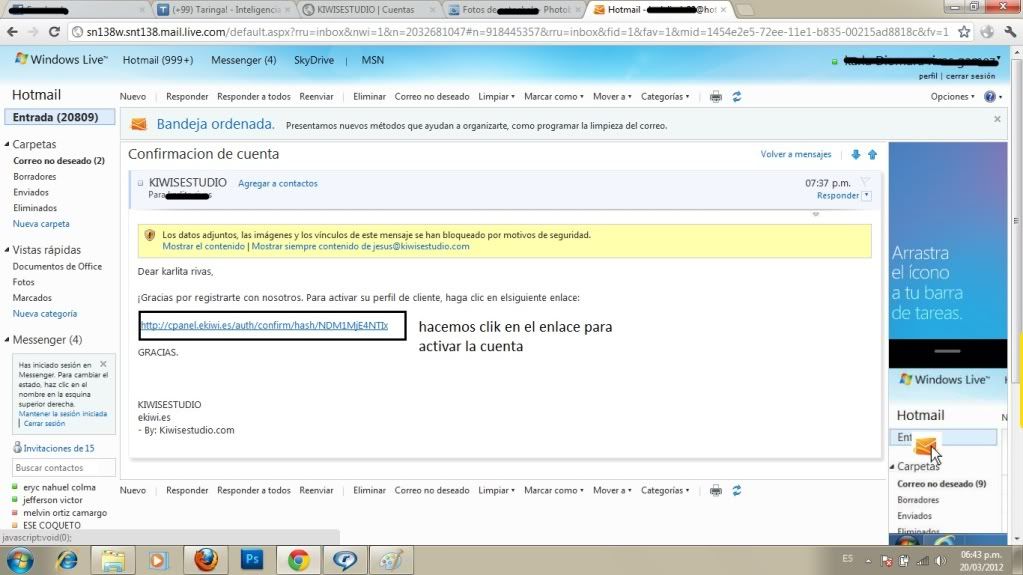Open Windows Explorer folder in taskbar

113,561
